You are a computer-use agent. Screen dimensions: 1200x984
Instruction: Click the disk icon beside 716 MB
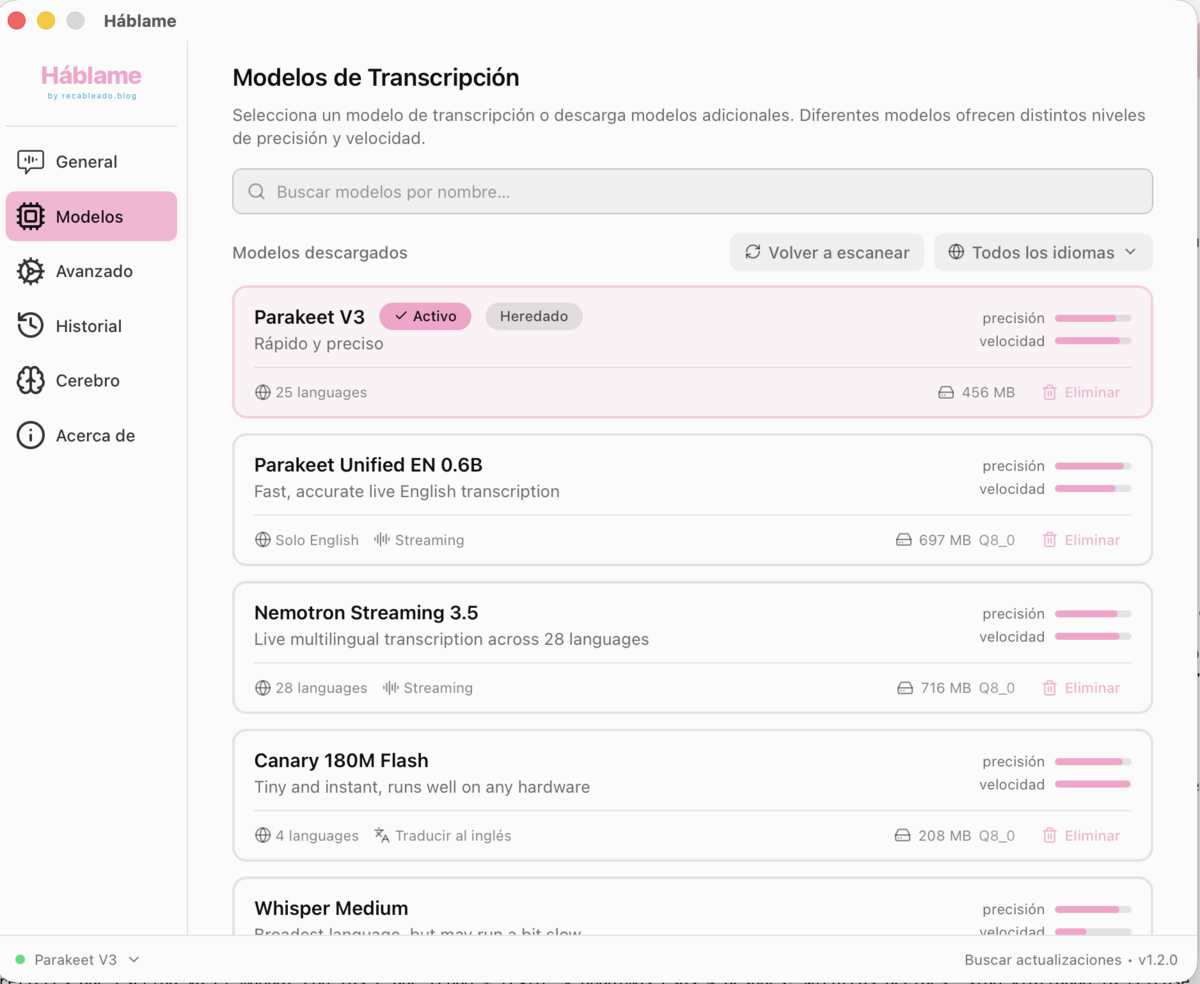[905, 688]
